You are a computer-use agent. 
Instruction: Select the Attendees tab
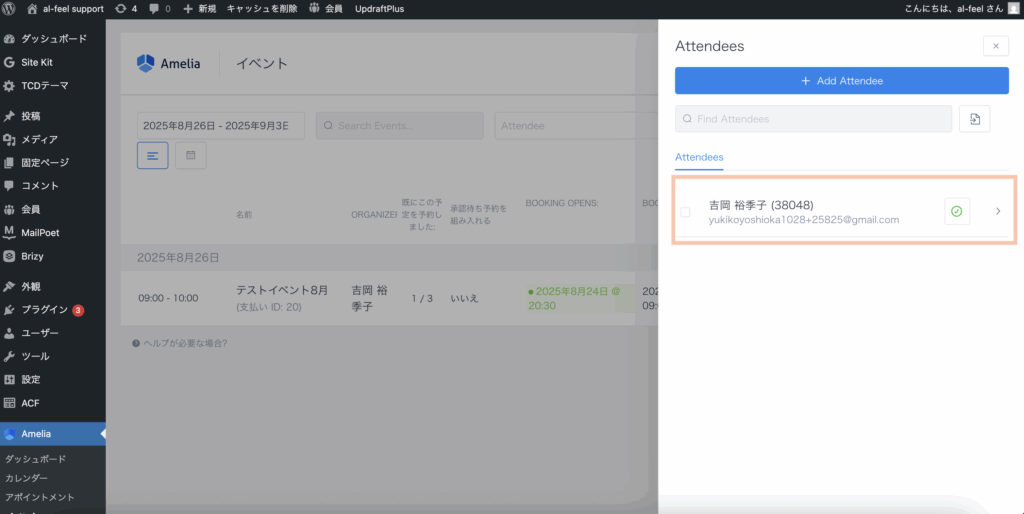tap(699, 158)
